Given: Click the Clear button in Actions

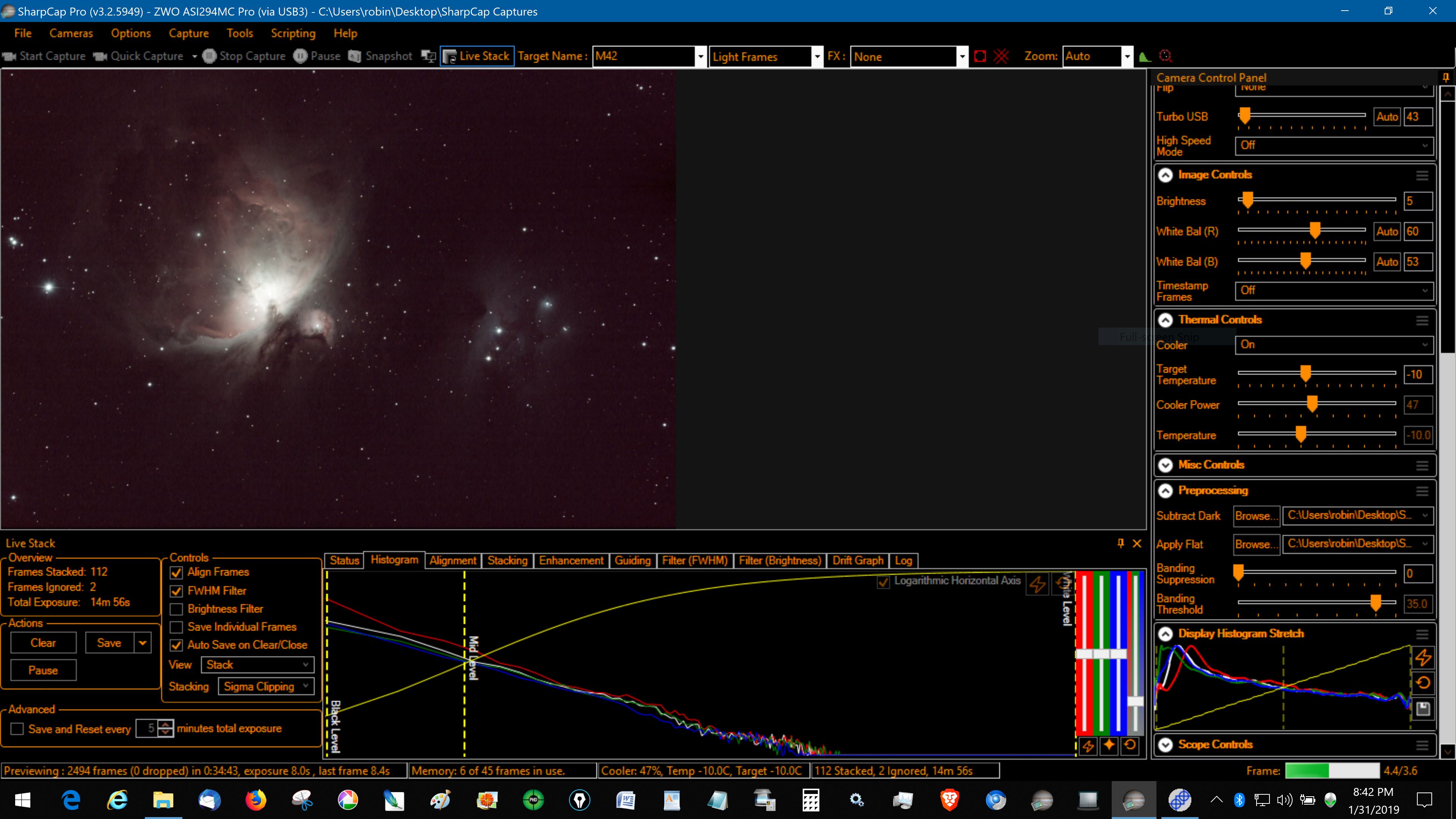Looking at the screenshot, I should (x=43, y=643).
